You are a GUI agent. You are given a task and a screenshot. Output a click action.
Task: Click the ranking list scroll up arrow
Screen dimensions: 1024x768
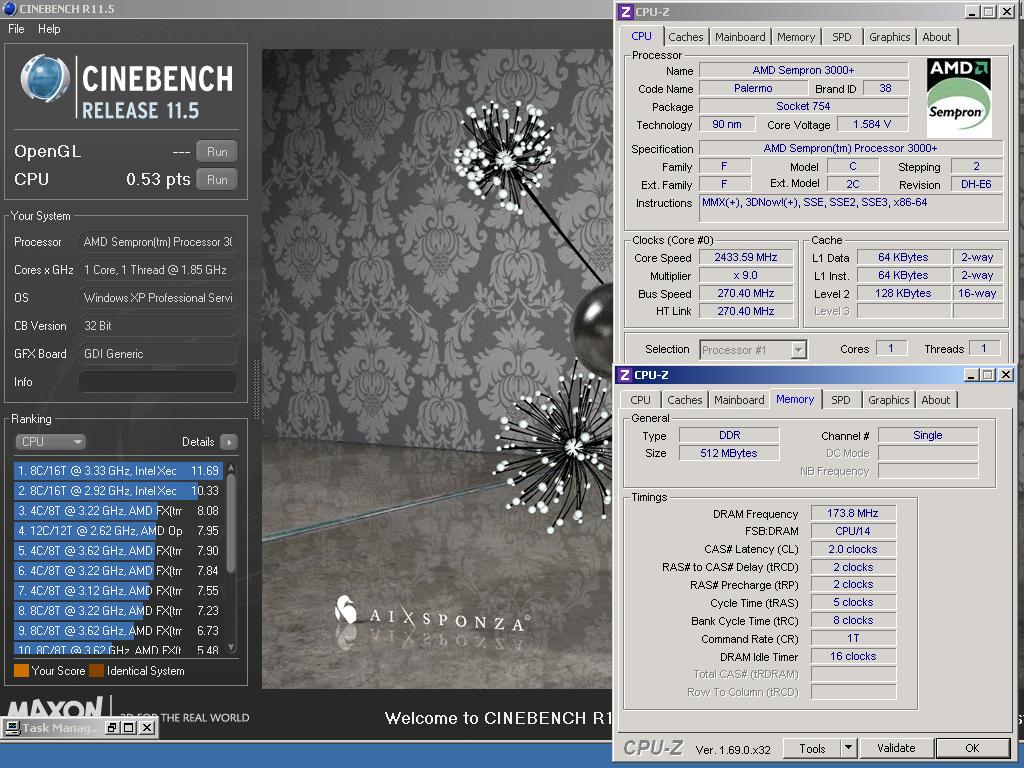point(231,468)
